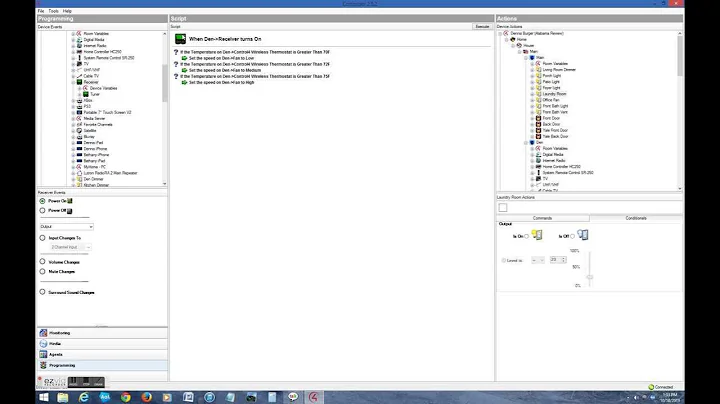Expand the Xbox node in Device Events

coord(73,100)
